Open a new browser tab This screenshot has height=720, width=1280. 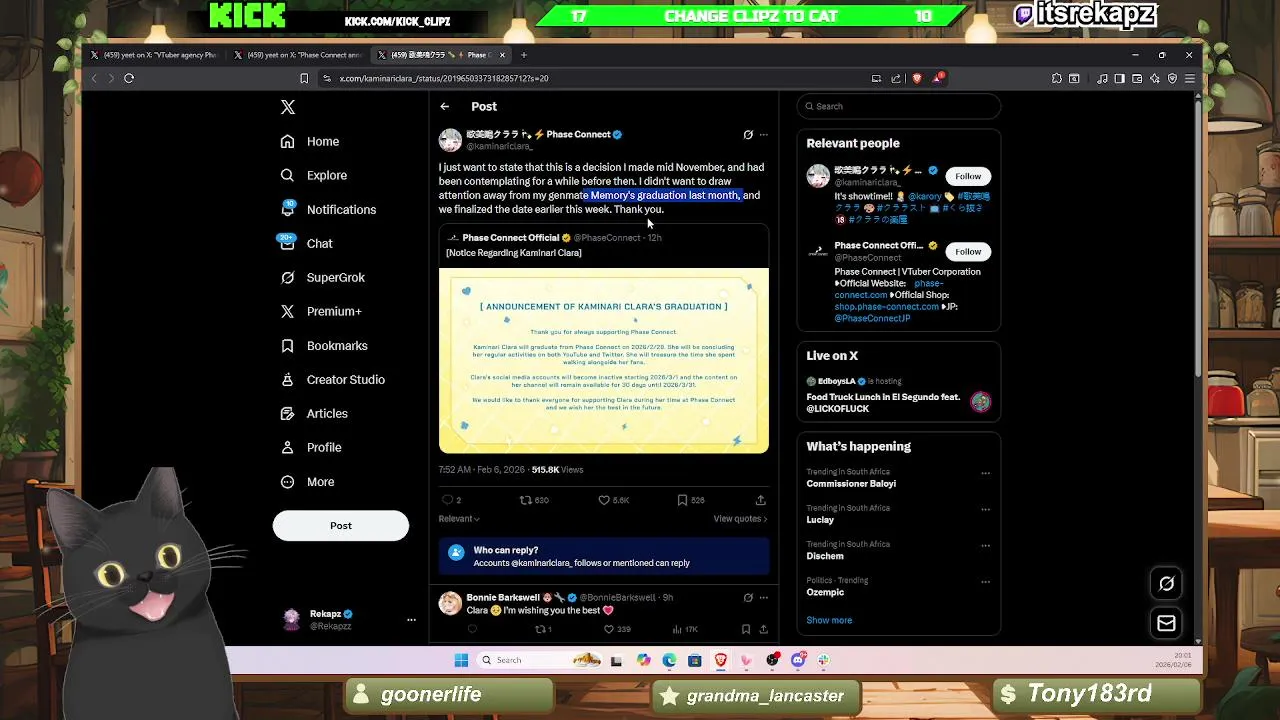coord(524,55)
